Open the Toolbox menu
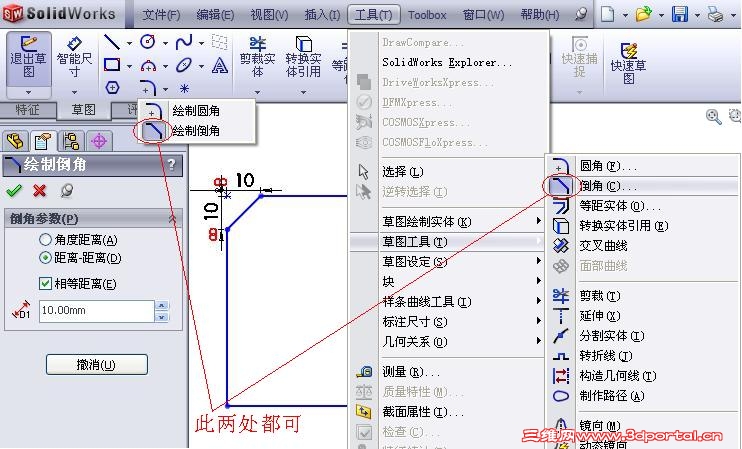Screen dimensions: 742x449 [427, 15]
